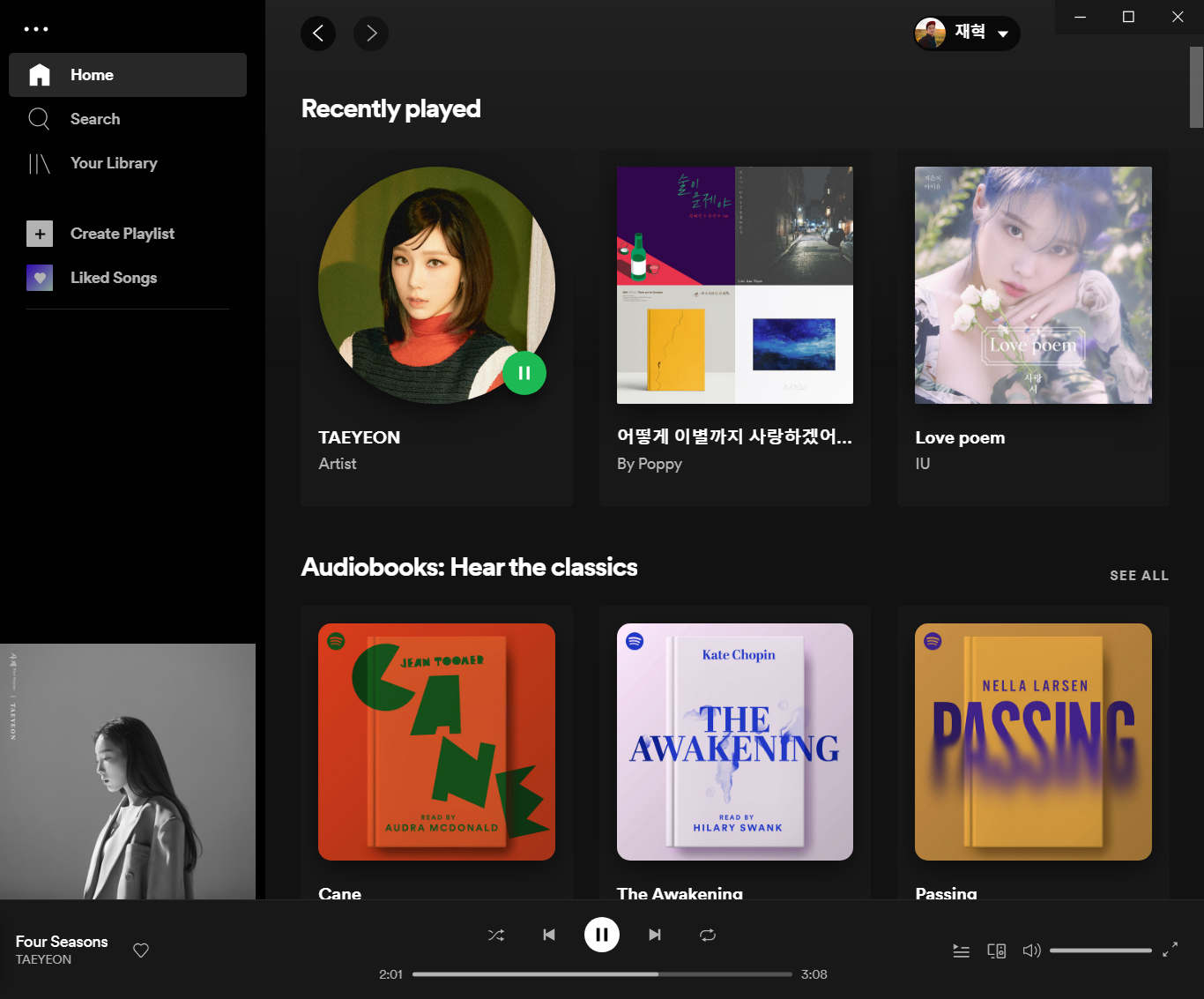1204x999 pixels.
Task: Open the 재혁 user profile dropdown
Action: pos(967,34)
